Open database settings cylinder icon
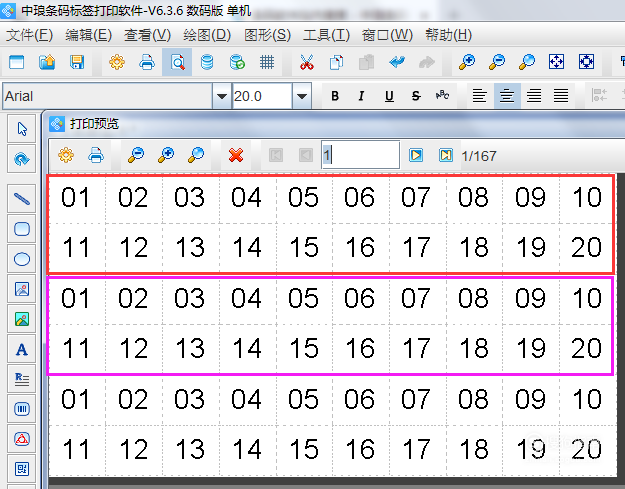625x489 pixels. (207, 62)
